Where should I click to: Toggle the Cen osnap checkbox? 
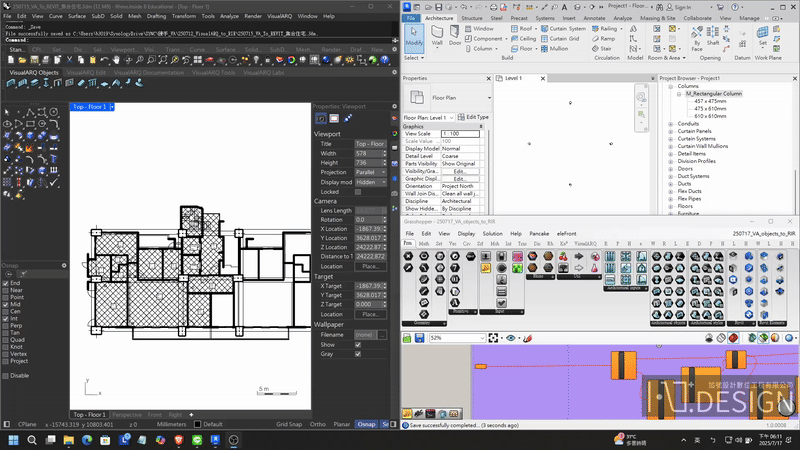pyautogui.click(x=6, y=312)
